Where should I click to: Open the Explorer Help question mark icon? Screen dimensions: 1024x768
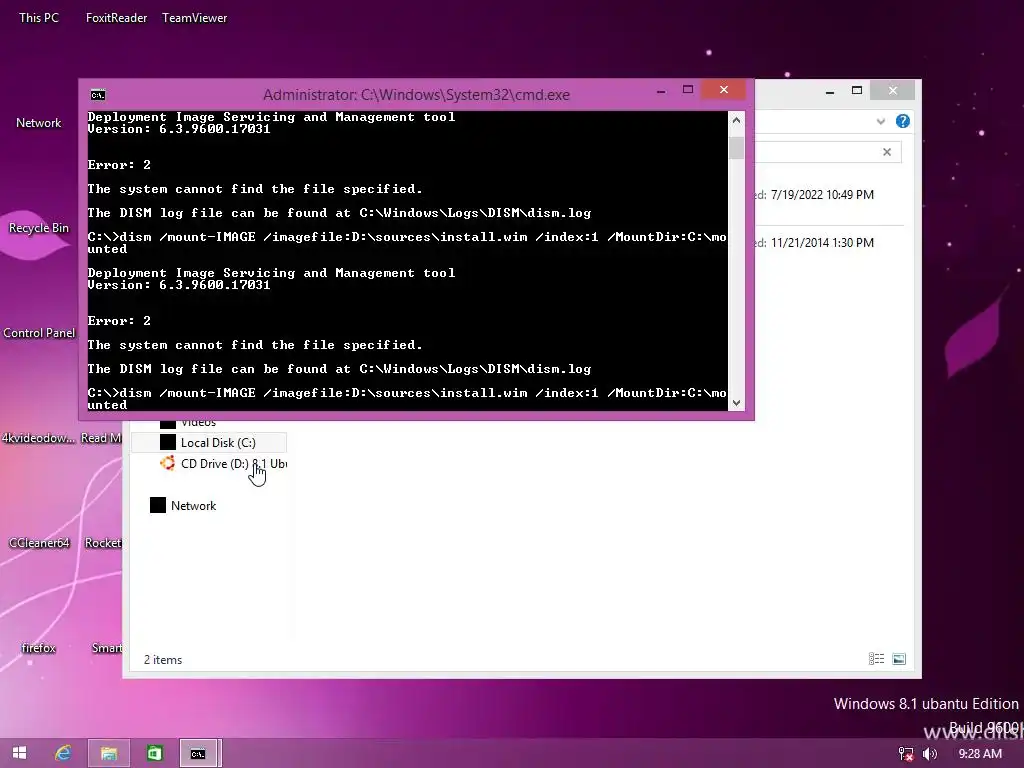903,121
